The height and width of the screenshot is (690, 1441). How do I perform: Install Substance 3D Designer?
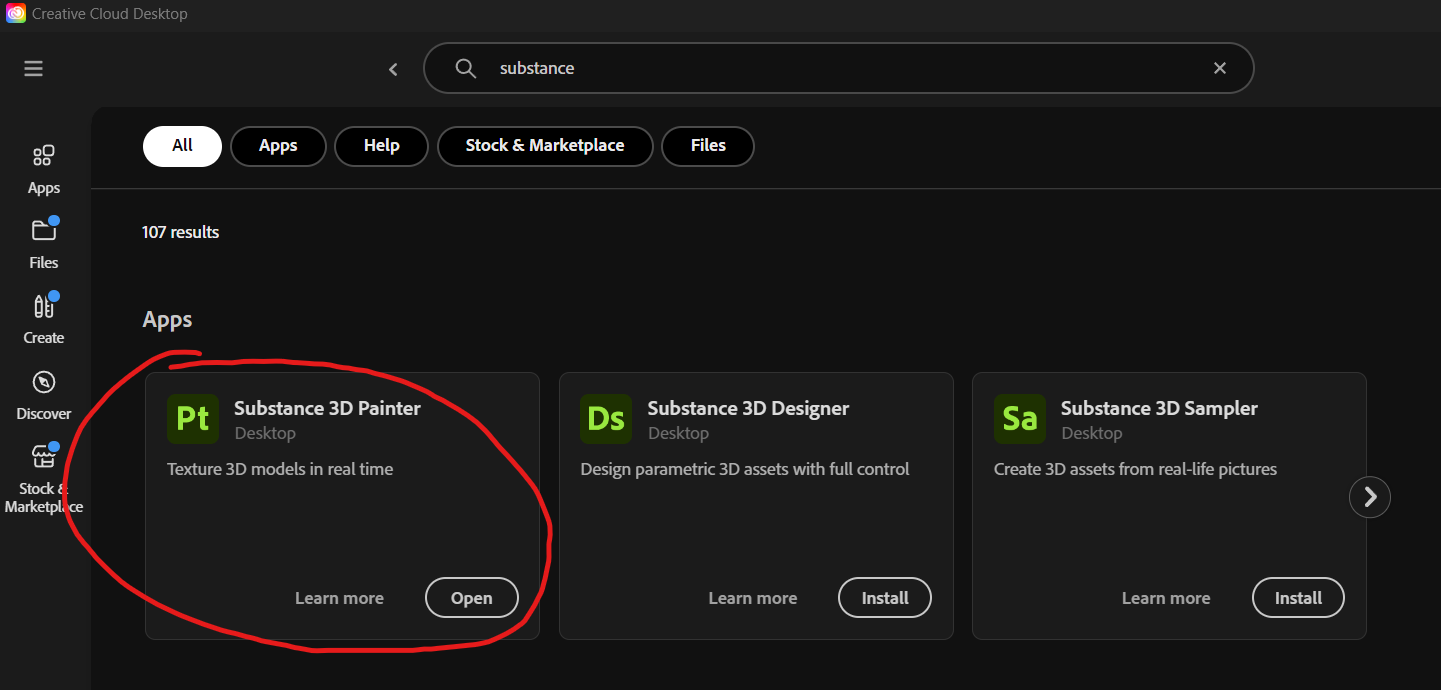point(885,598)
